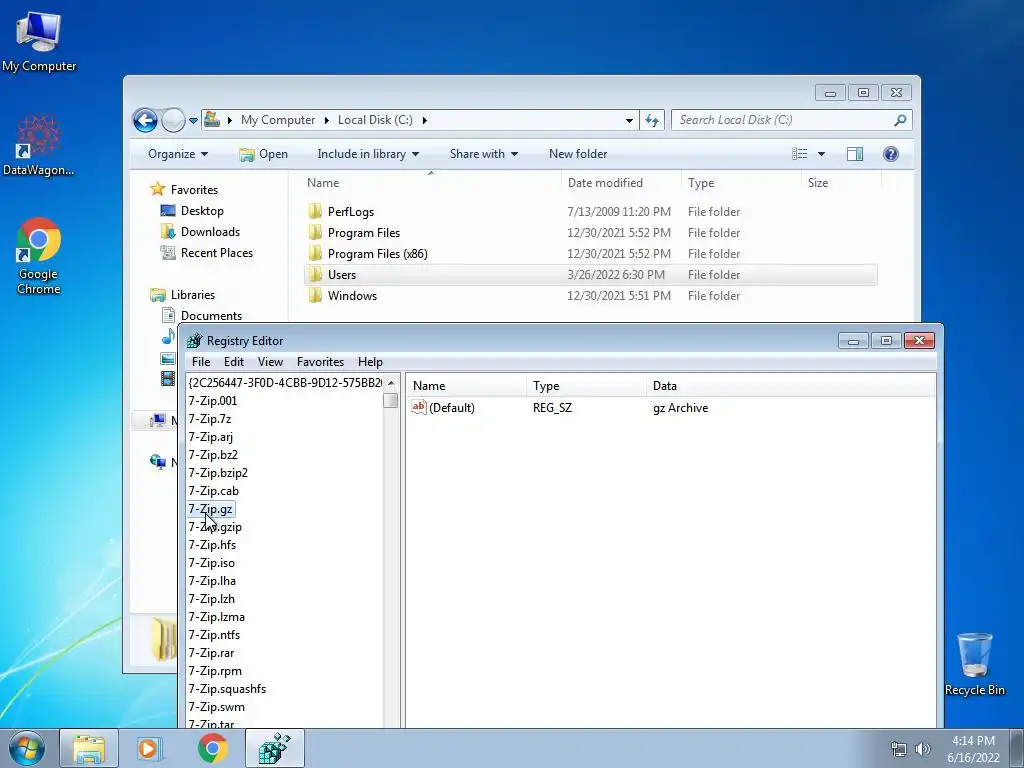The image size is (1024, 768).
Task: Click the forward navigation button in Explorer
Action: coord(173,120)
